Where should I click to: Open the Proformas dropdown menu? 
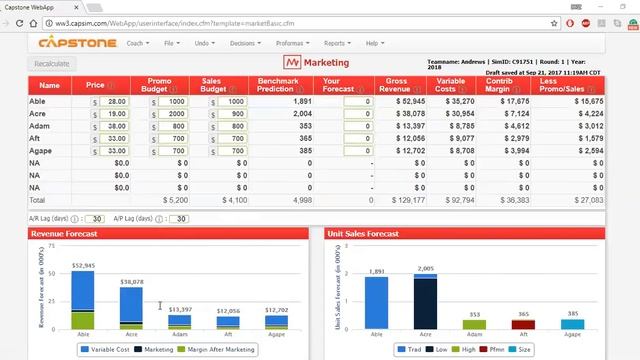[292, 43]
